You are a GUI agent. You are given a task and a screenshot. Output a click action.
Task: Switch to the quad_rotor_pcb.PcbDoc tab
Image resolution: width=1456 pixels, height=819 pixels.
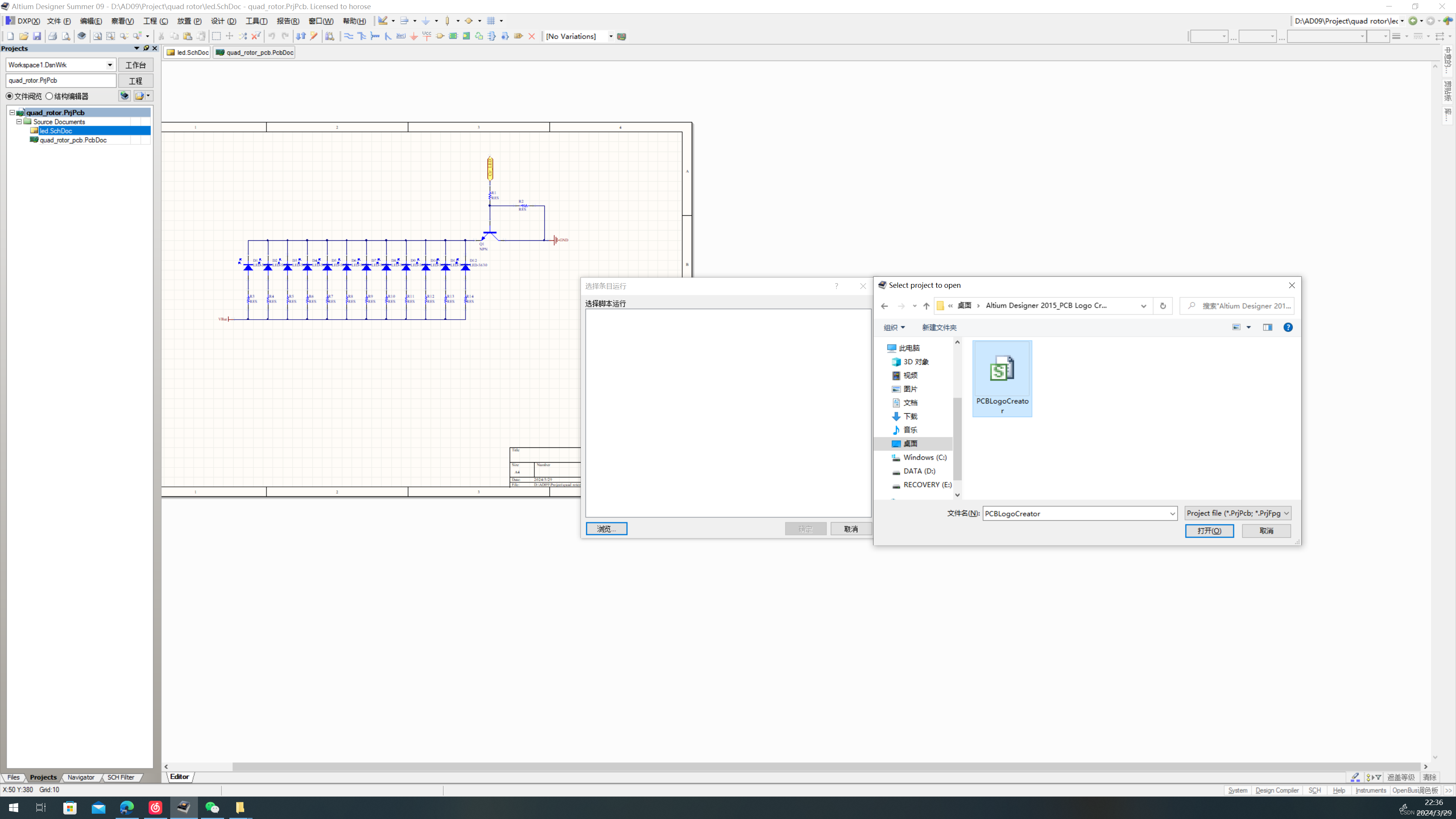[254, 53]
